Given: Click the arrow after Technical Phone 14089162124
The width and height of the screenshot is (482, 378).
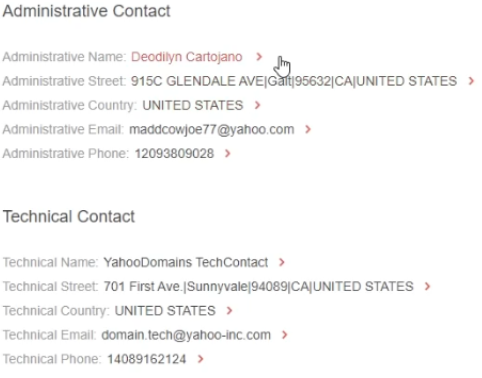Looking at the screenshot, I should coord(200,359).
